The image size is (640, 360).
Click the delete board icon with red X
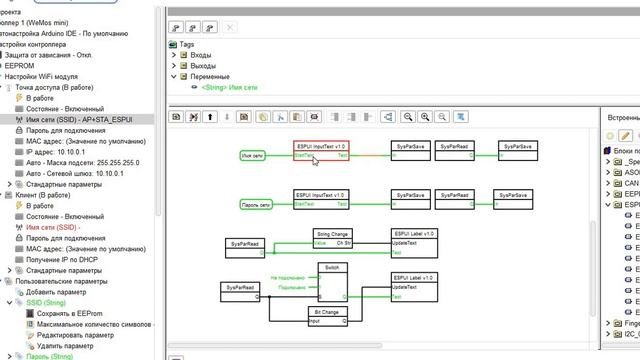tap(193, 117)
